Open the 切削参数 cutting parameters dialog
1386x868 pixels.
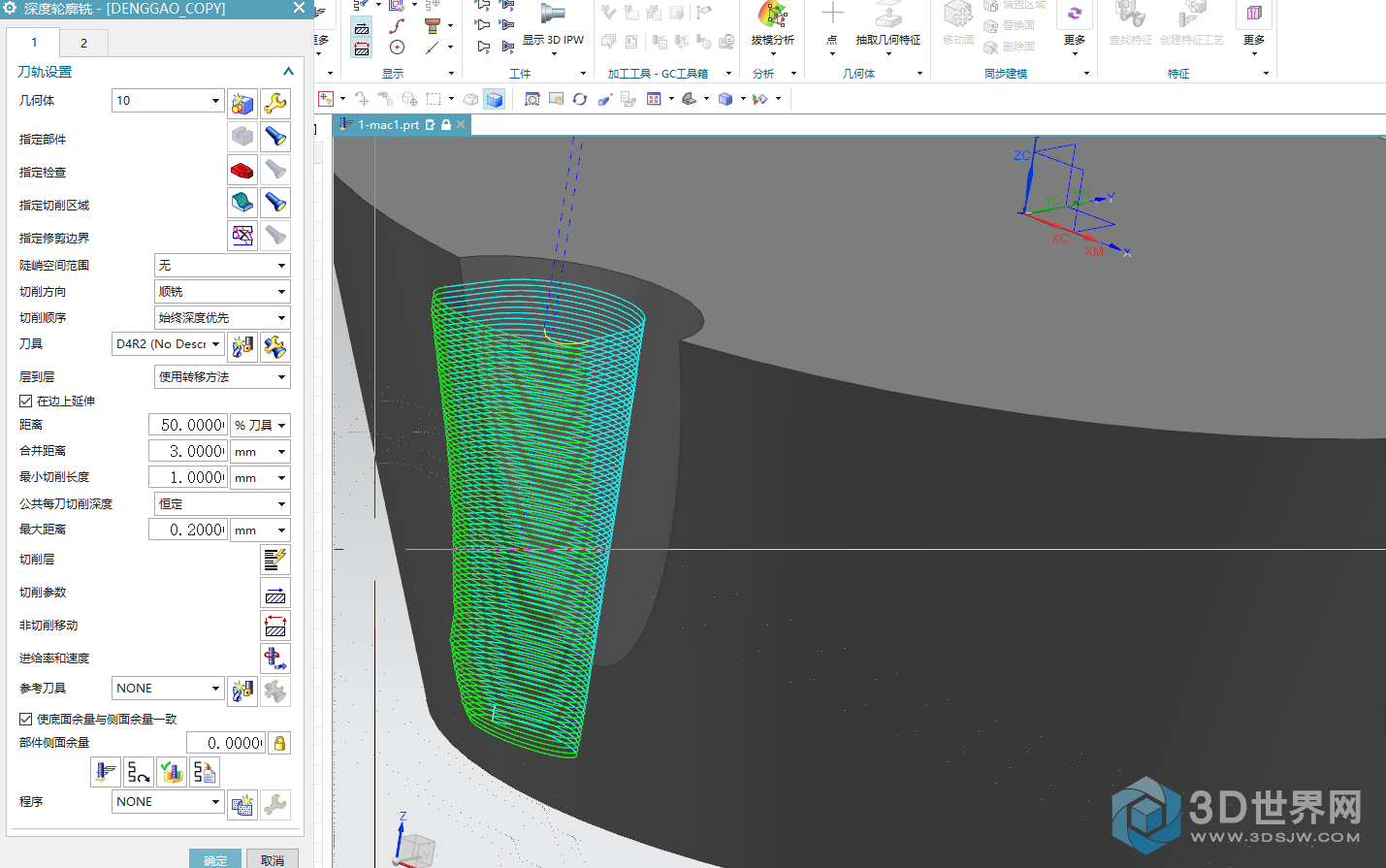click(275, 593)
